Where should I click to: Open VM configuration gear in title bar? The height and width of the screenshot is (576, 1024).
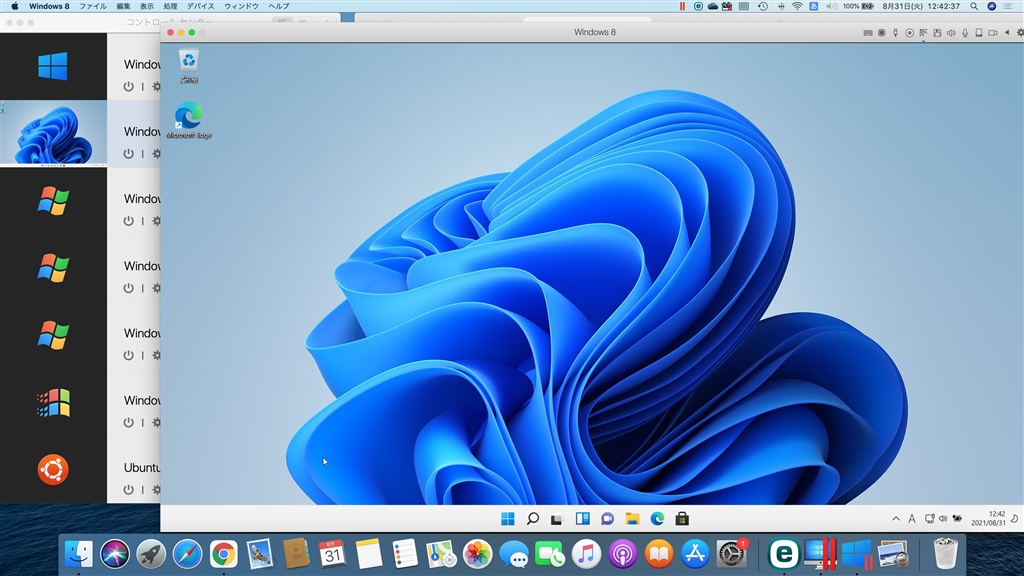tap(1020, 33)
